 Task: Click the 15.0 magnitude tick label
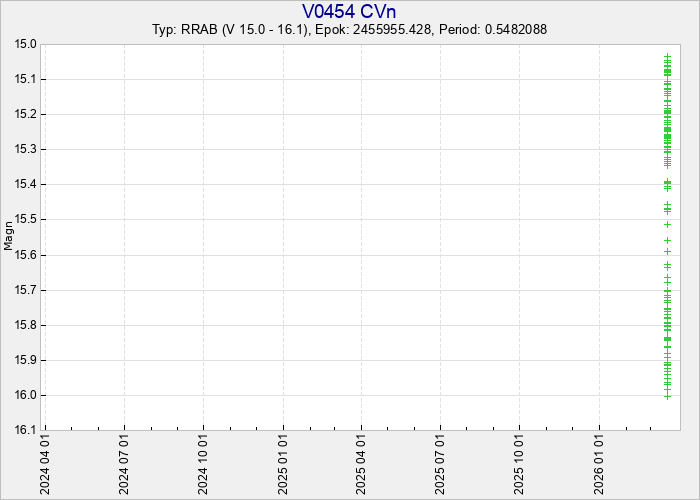(x=25, y=44)
